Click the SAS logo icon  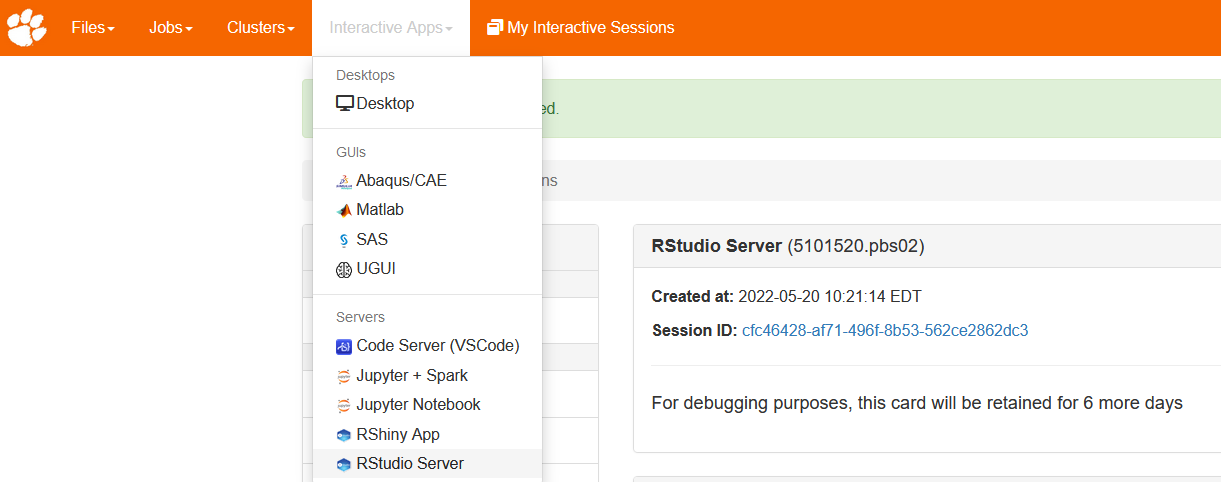[x=344, y=240]
